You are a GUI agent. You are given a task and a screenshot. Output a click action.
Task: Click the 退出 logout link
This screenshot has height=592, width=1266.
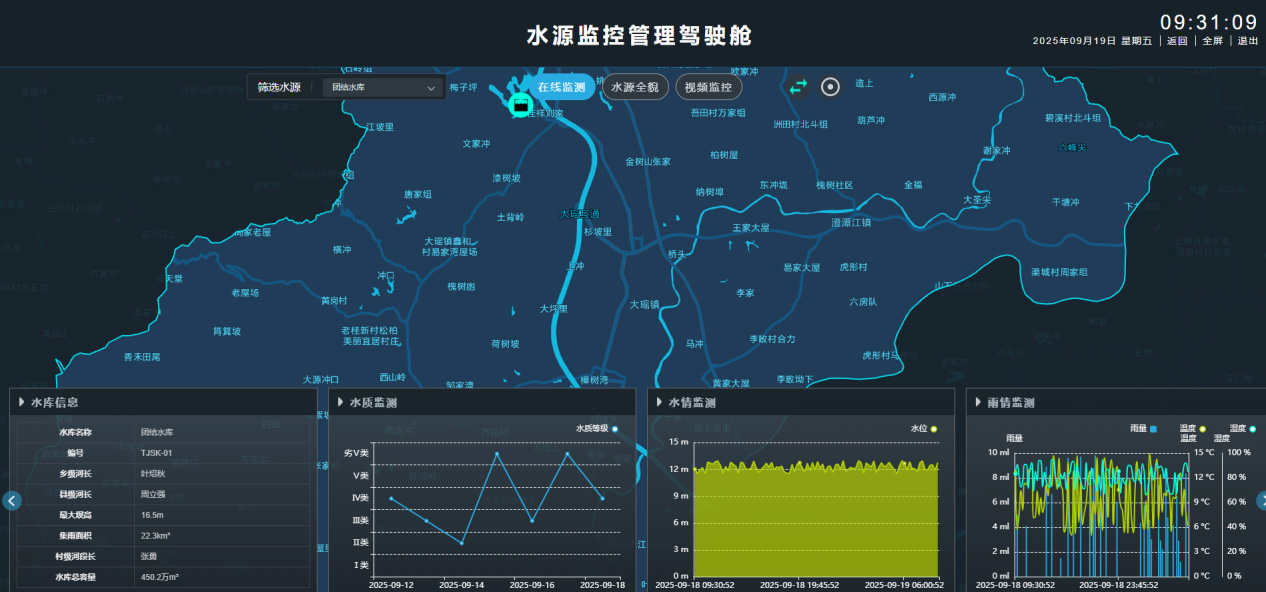coord(1247,41)
